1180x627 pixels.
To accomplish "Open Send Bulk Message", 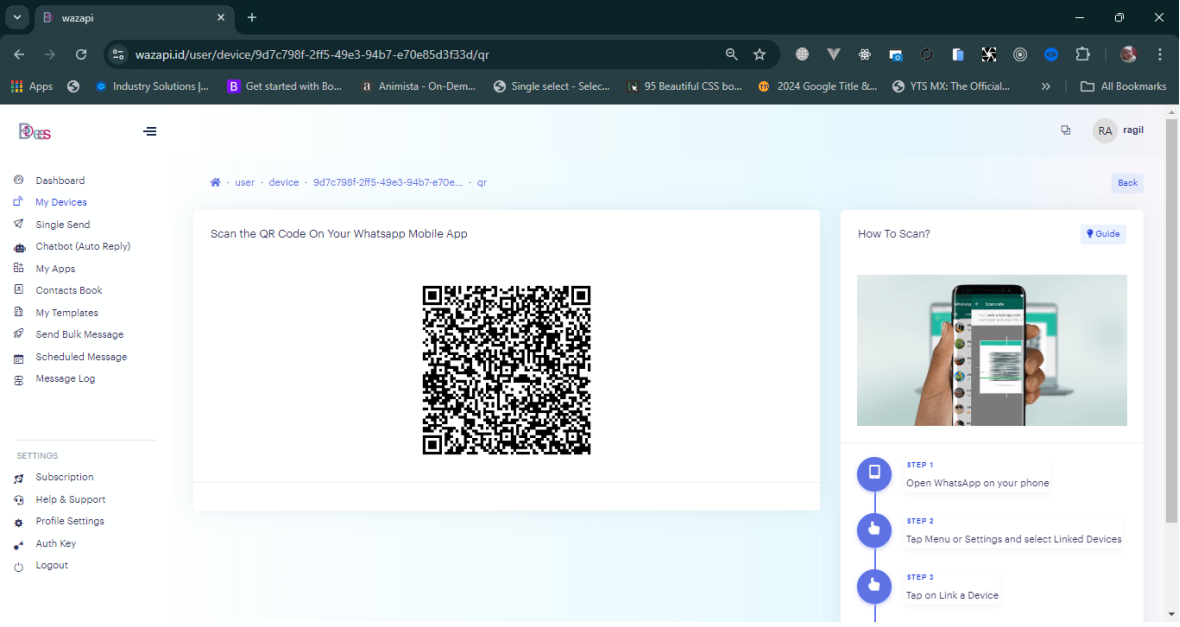I will [x=79, y=335].
